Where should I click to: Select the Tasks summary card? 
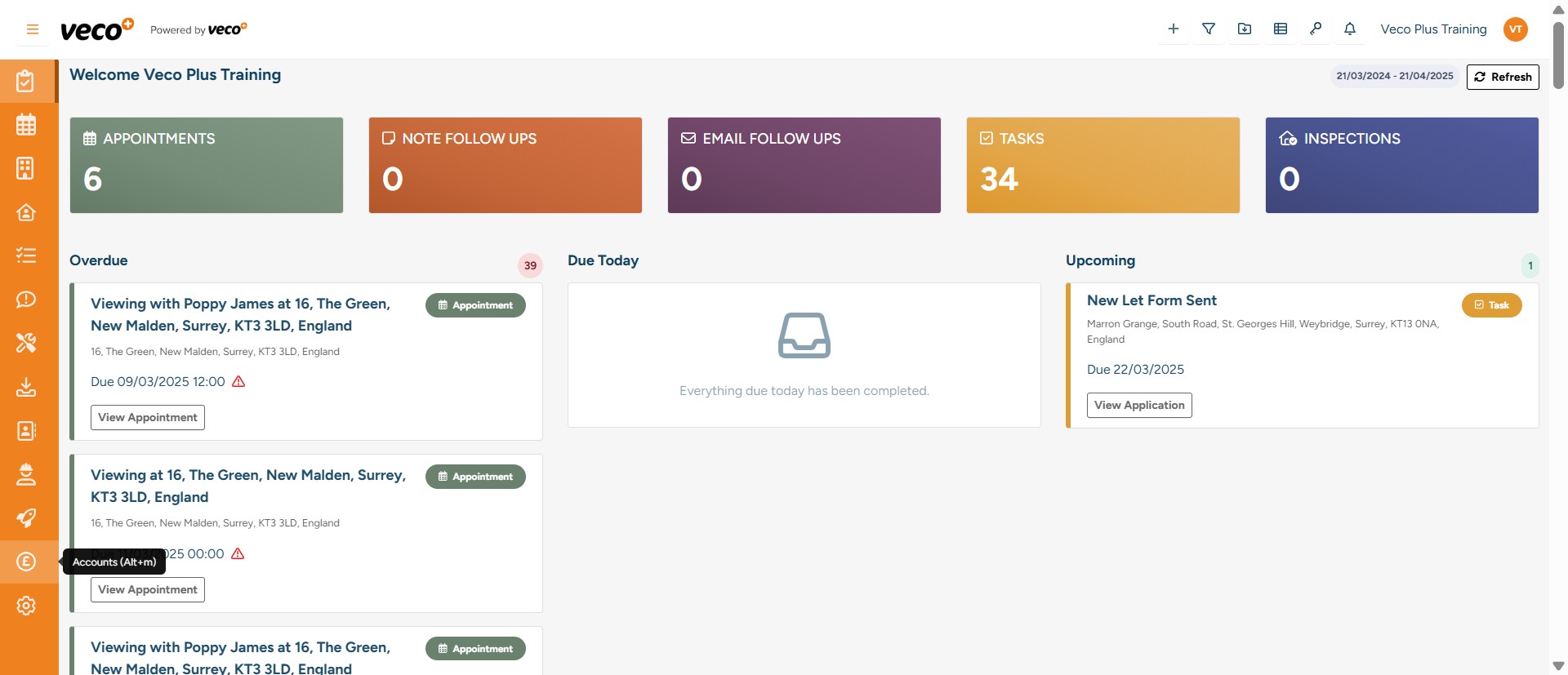click(x=1102, y=165)
